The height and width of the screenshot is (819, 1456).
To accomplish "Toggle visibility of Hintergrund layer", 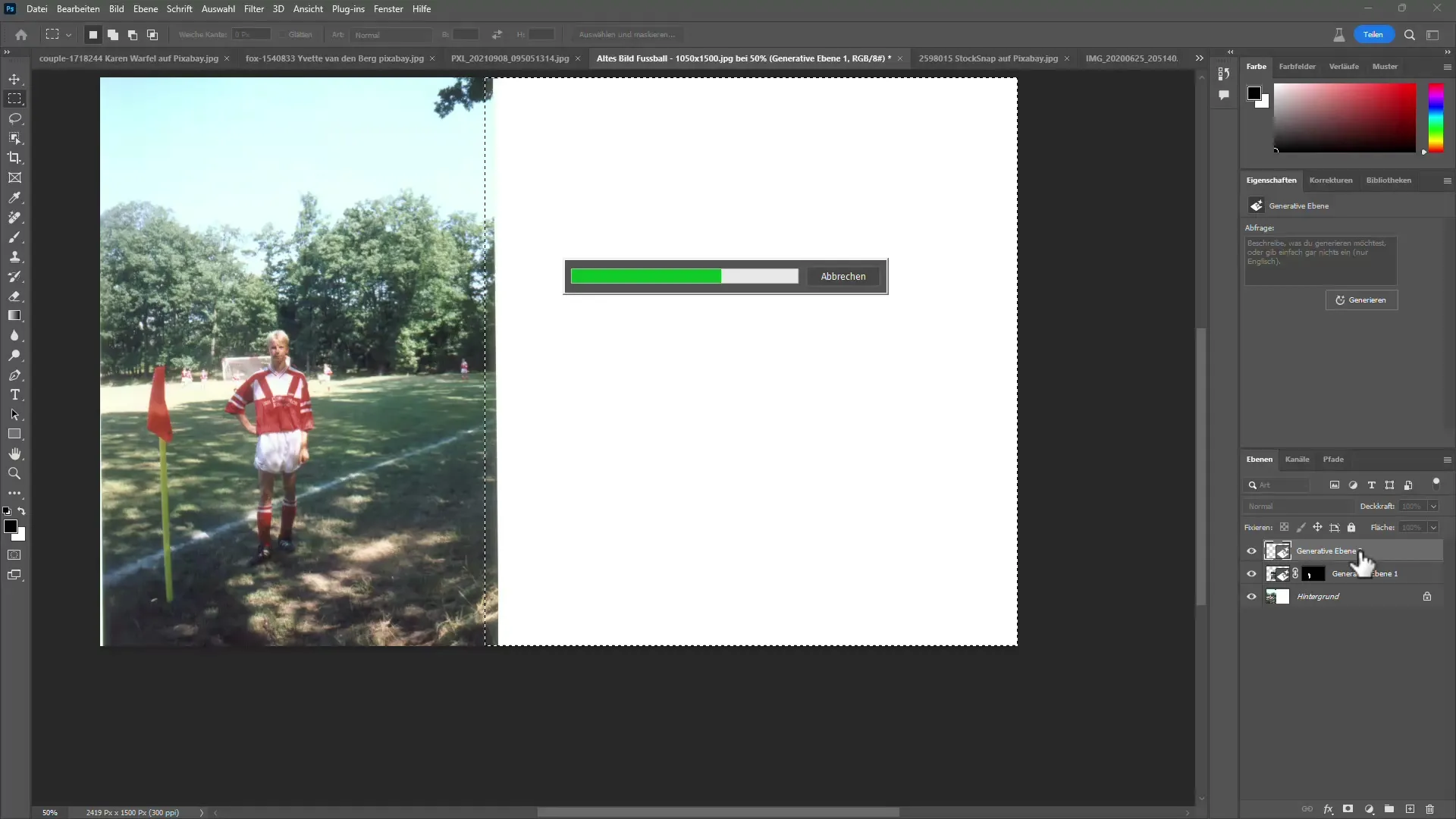I will click(1251, 596).
